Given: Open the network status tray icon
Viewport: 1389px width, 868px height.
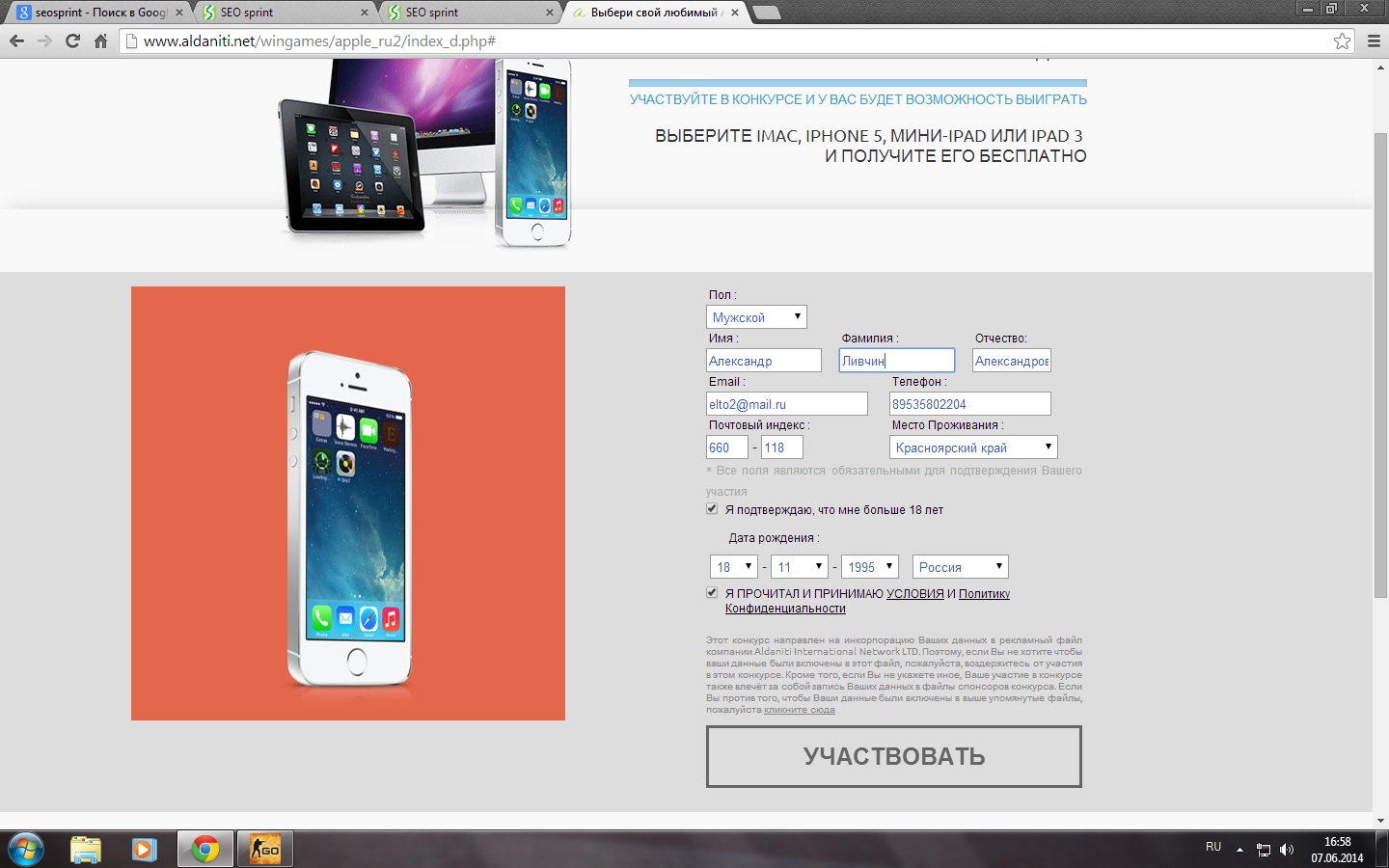Looking at the screenshot, I should [1264, 850].
